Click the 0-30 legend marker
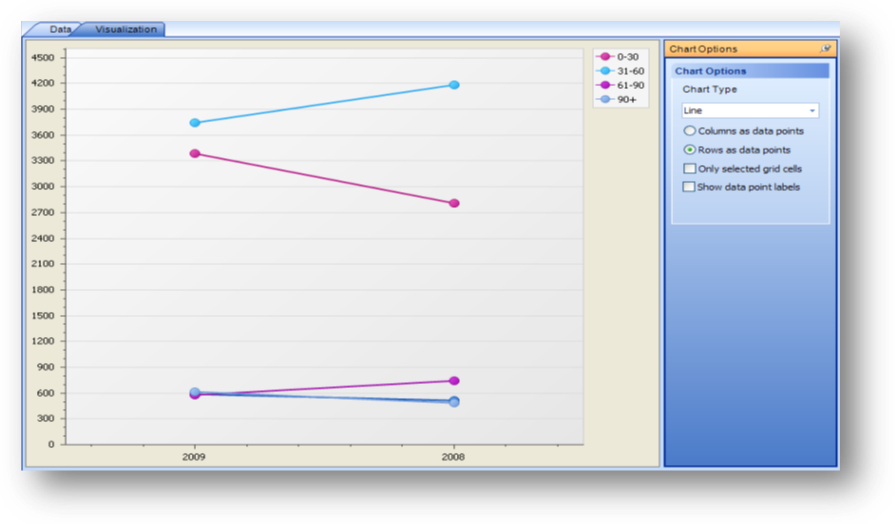The width and height of the screenshot is (895, 524). (605, 57)
